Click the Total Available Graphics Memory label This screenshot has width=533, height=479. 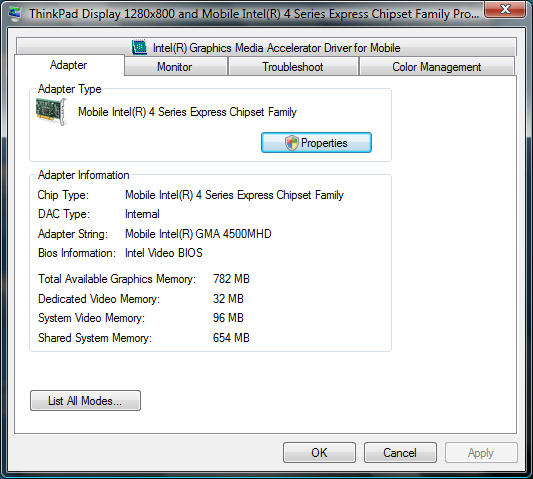click(x=117, y=279)
